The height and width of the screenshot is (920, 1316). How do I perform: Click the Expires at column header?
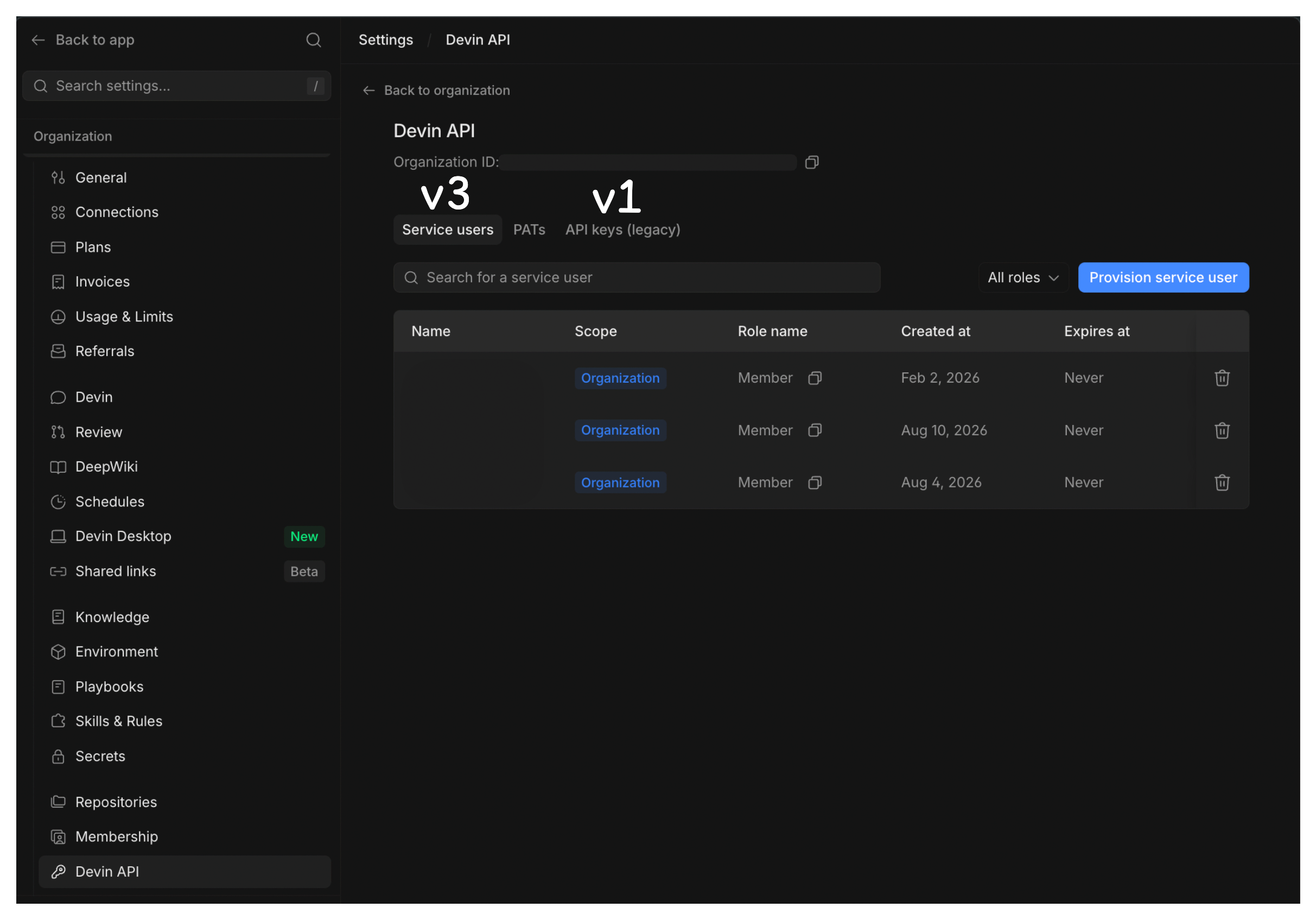pos(1096,331)
